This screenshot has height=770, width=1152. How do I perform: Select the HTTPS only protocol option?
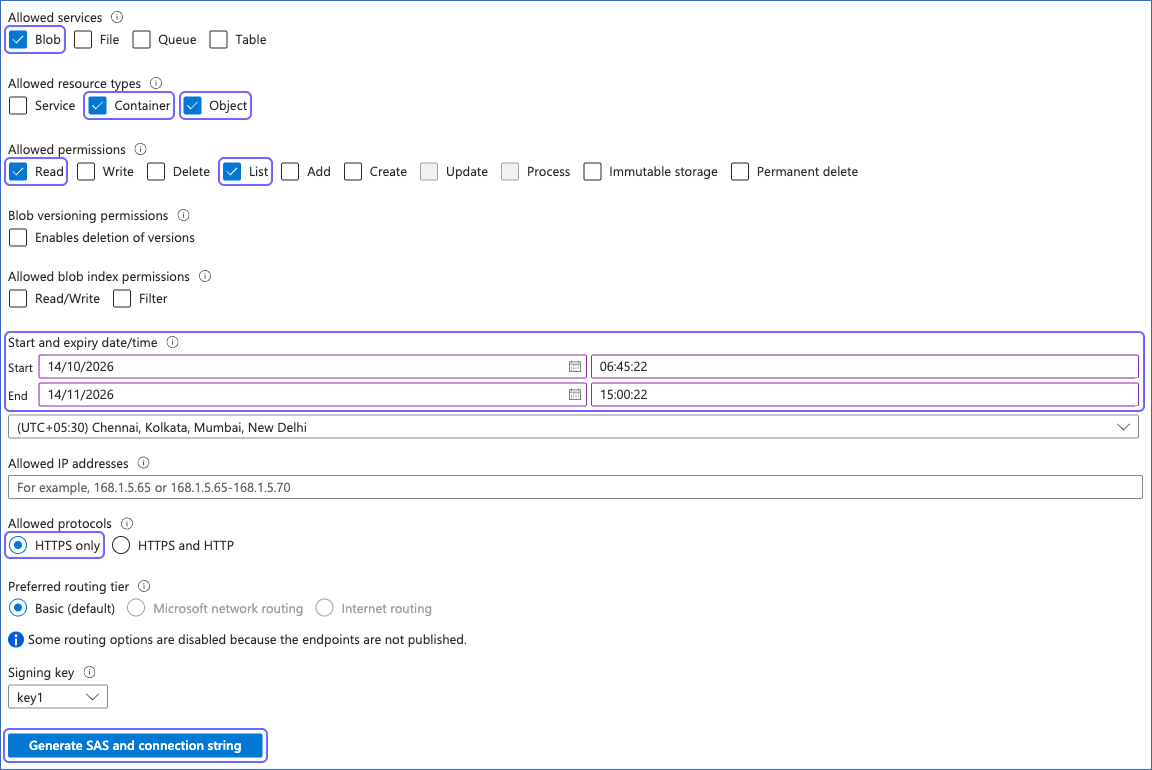tap(18, 545)
